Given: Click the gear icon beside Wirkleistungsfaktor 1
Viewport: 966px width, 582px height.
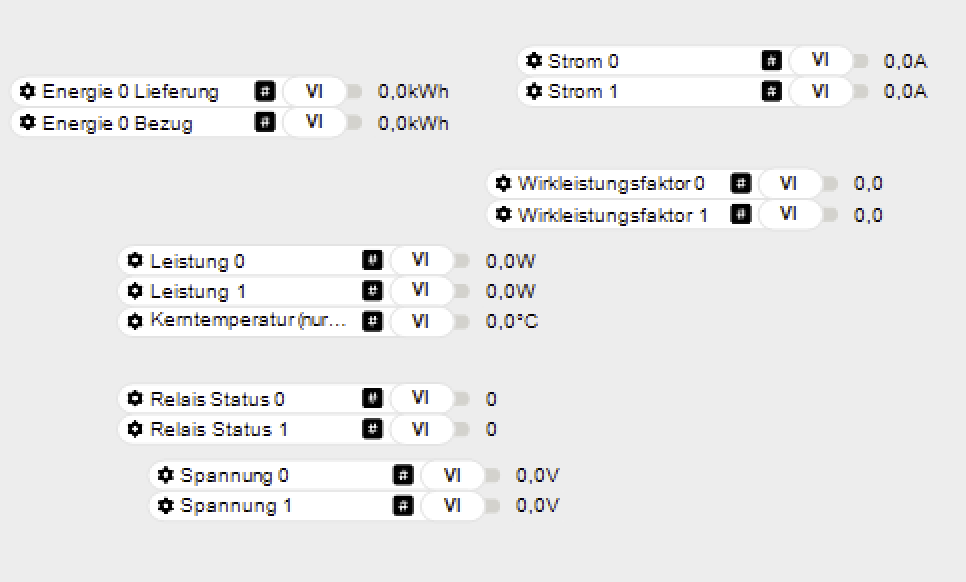Looking at the screenshot, I should (x=504, y=214).
